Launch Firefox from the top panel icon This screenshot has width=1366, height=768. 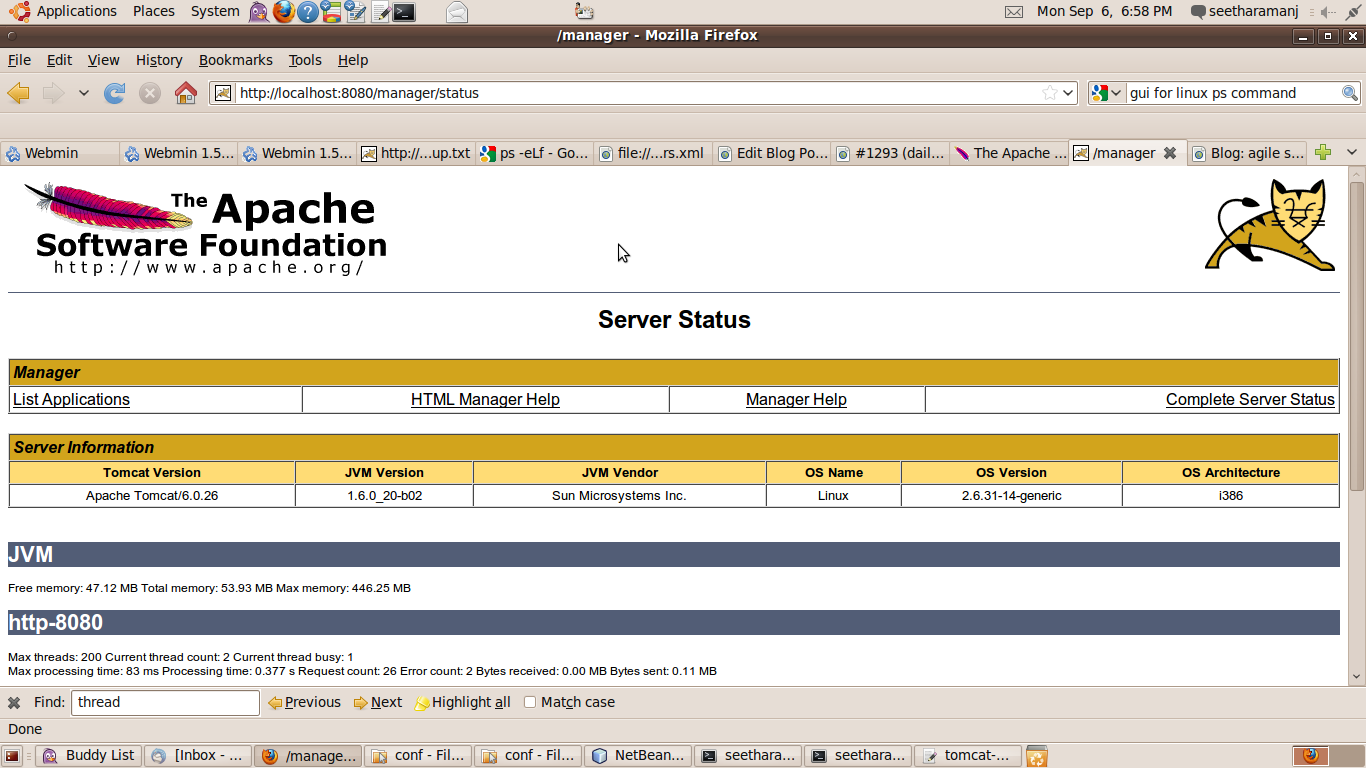coord(284,12)
